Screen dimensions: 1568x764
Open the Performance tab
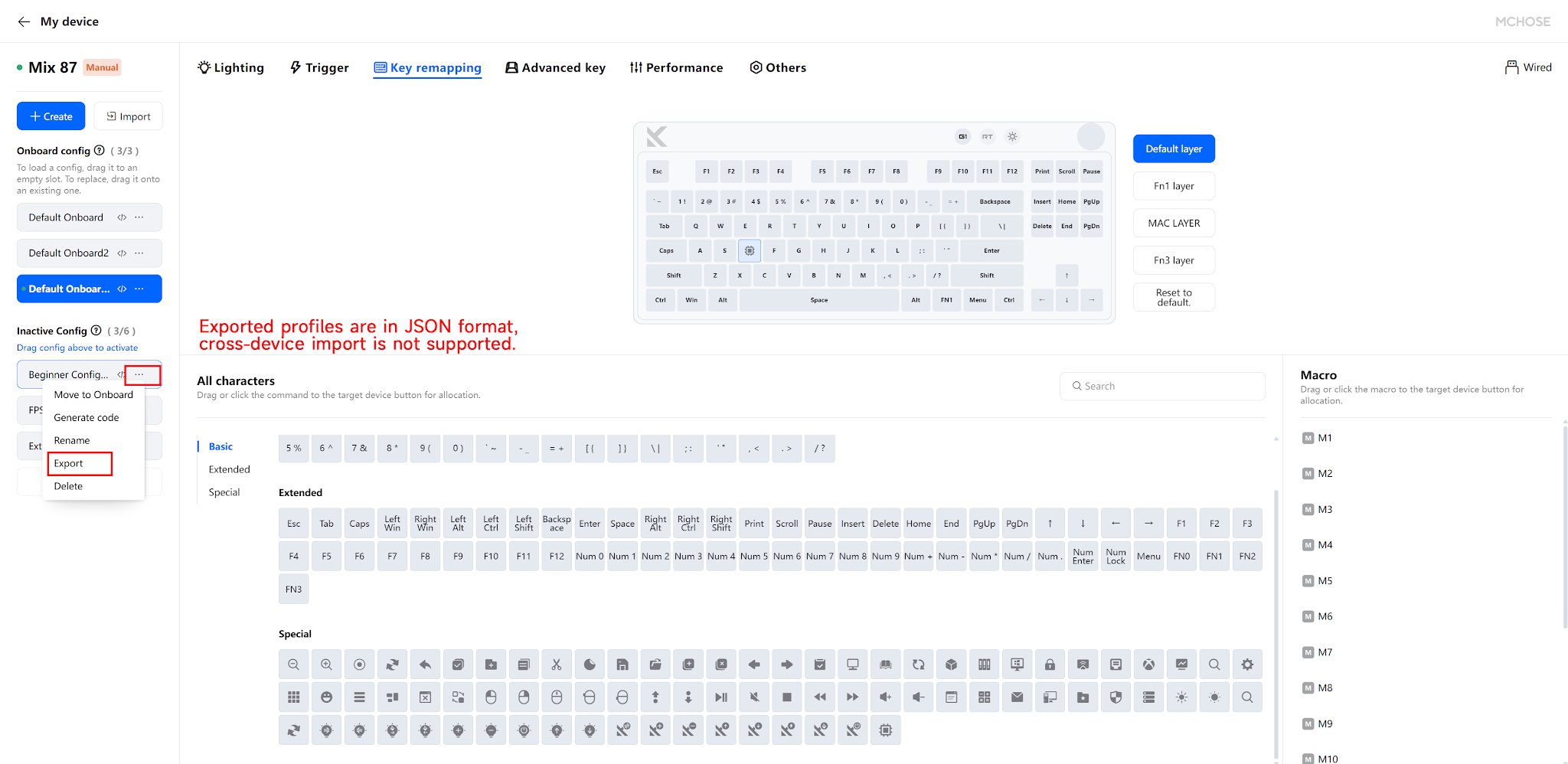(676, 67)
